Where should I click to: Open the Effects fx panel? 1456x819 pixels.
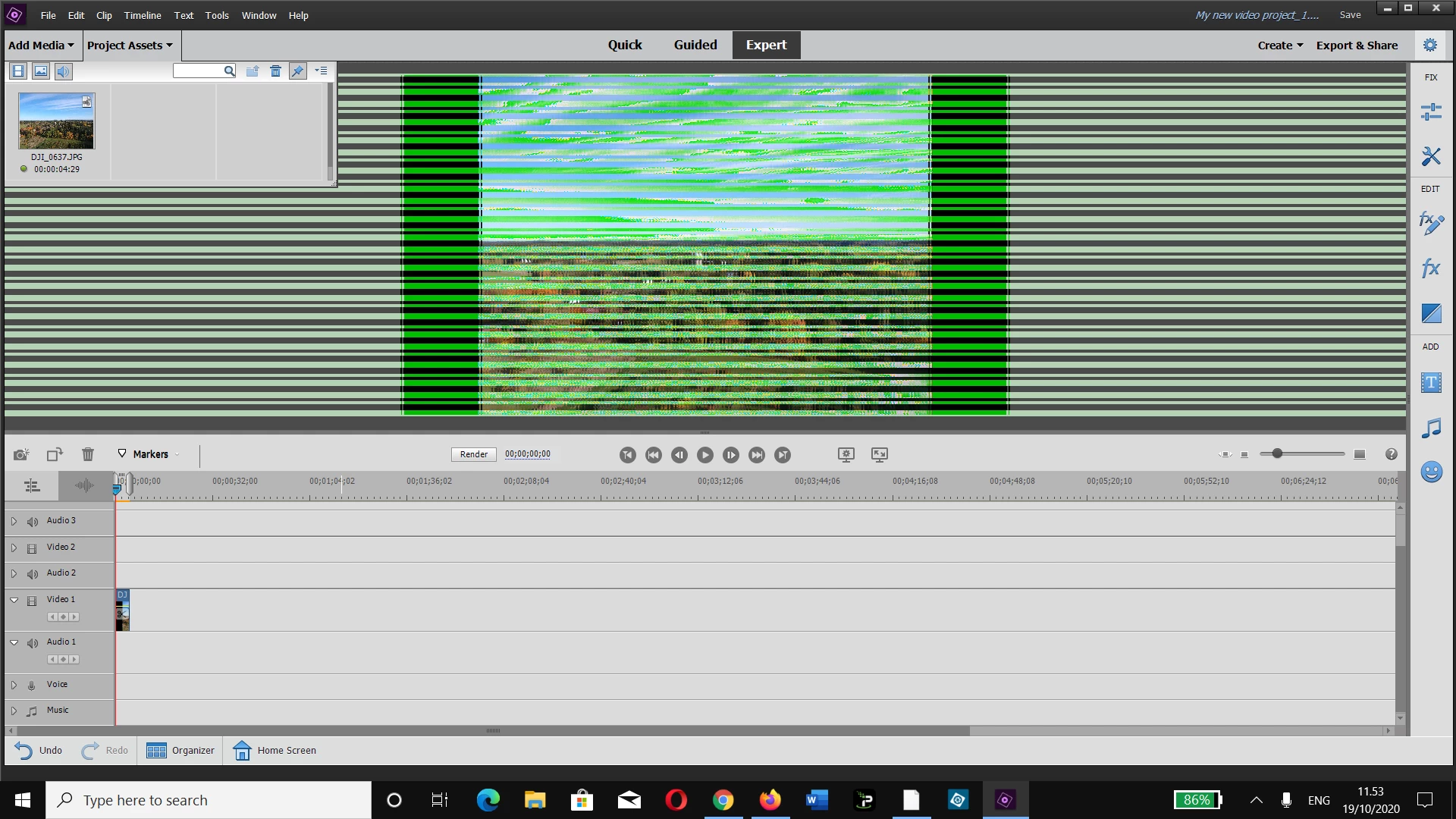pyautogui.click(x=1430, y=268)
